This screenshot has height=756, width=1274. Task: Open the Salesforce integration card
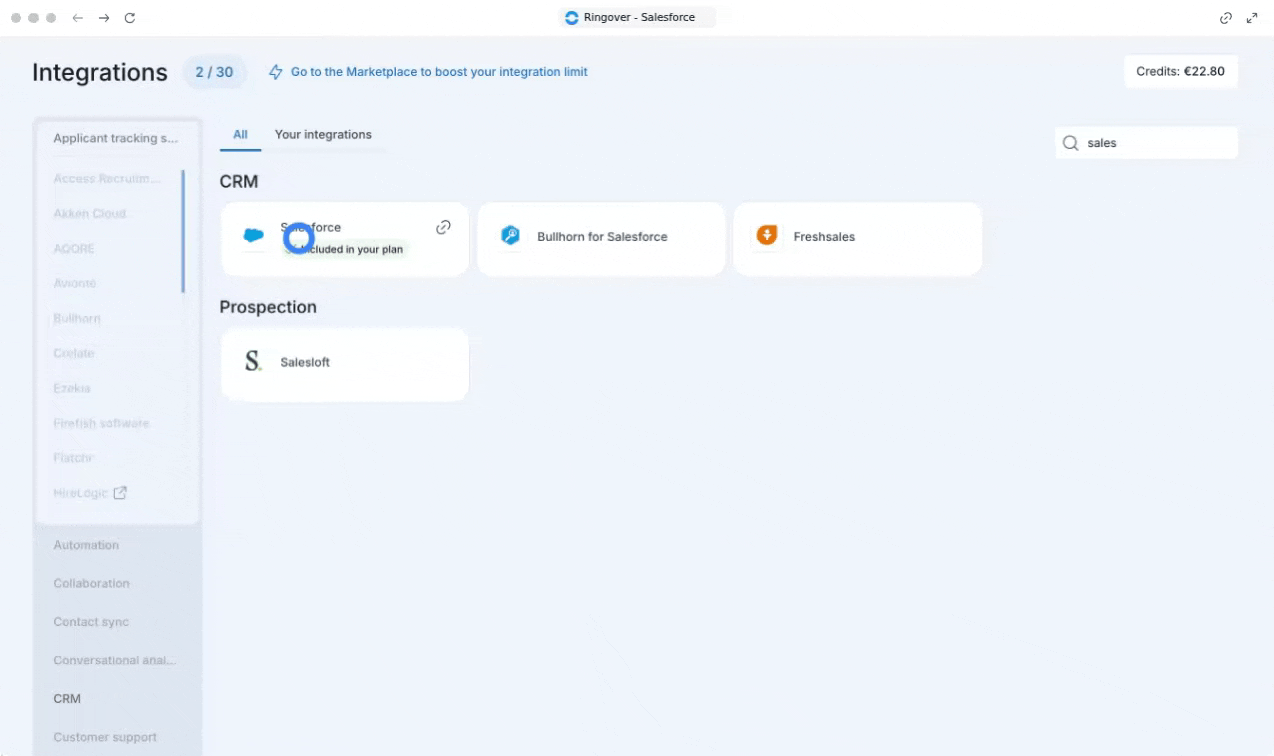(345, 239)
